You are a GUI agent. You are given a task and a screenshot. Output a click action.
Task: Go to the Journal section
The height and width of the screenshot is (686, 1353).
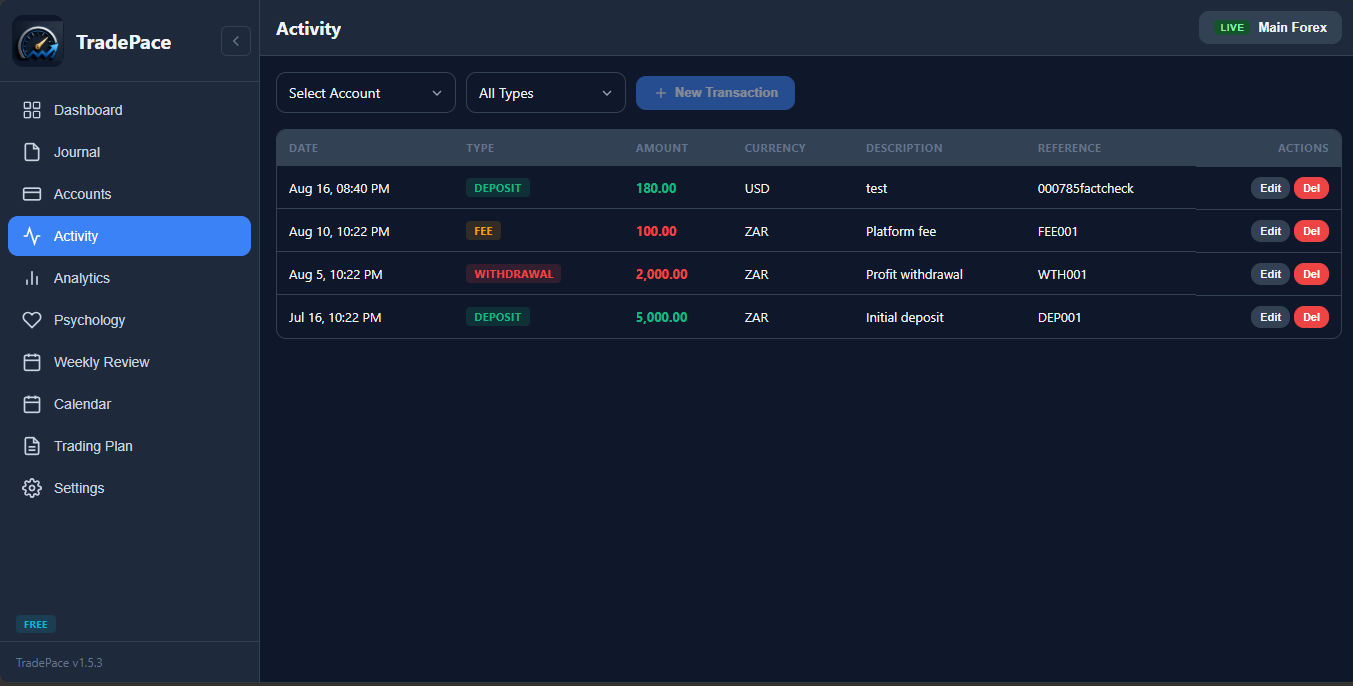(129, 152)
